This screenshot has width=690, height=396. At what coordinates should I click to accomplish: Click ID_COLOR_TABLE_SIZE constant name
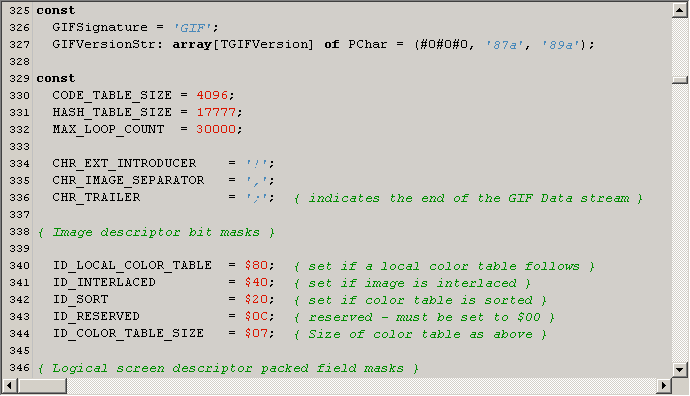coord(128,334)
